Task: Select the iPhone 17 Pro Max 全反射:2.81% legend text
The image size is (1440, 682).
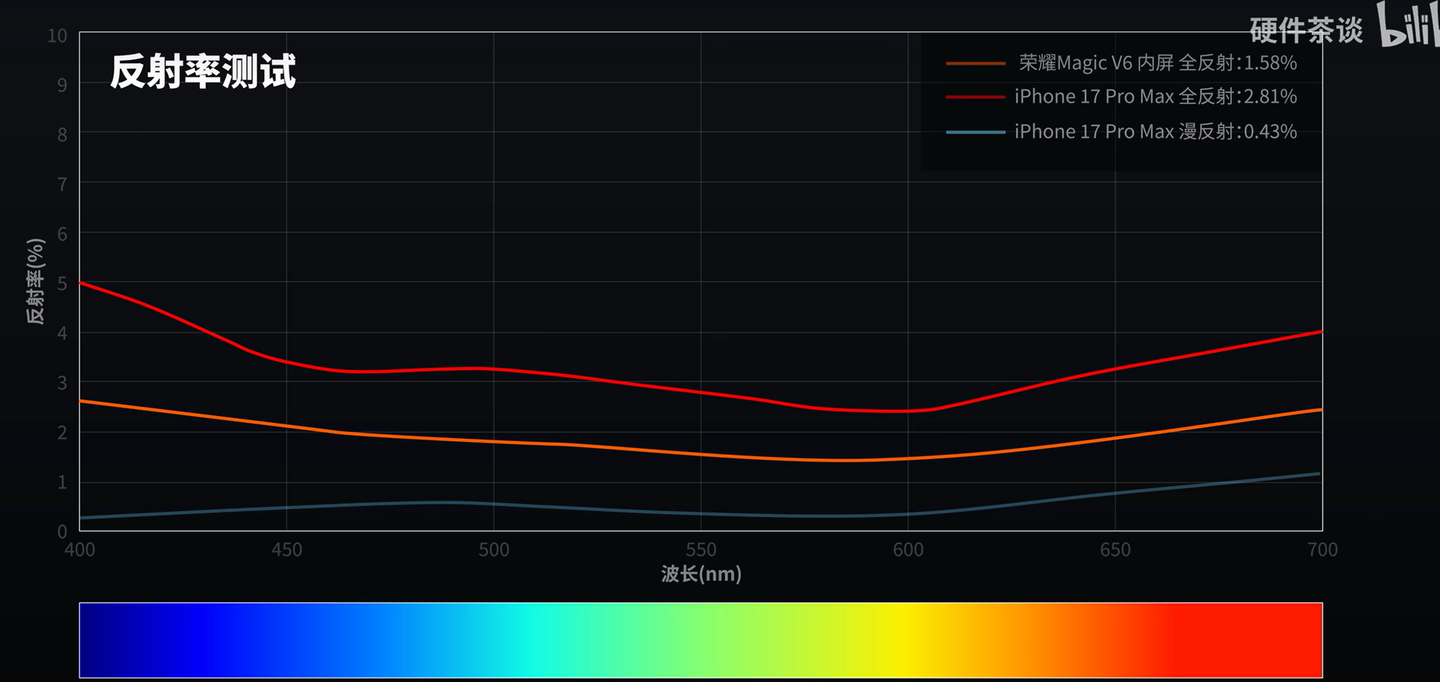Action: (x=1156, y=97)
